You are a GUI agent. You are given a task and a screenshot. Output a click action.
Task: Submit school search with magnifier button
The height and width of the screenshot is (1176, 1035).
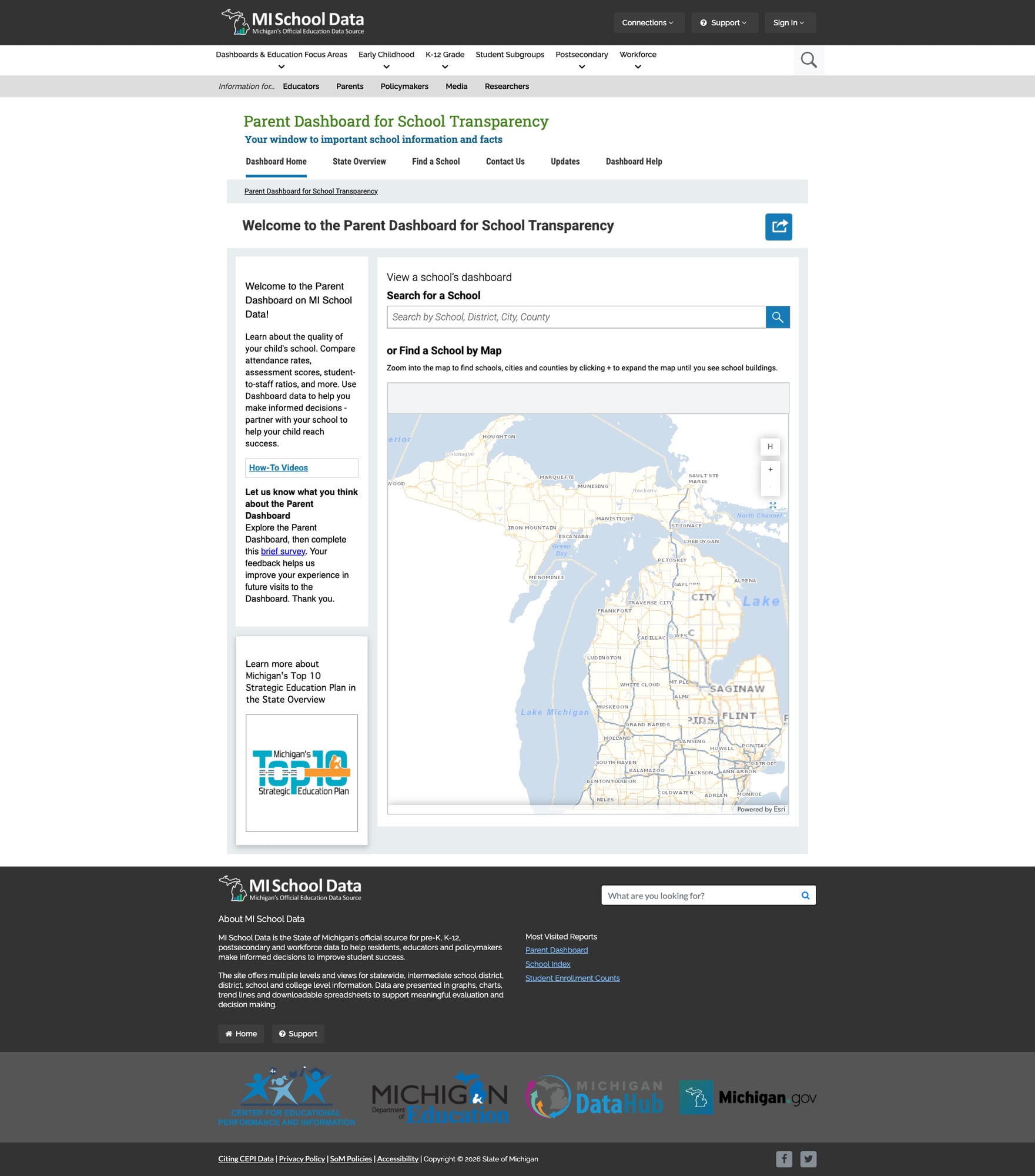[x=778, y=317]
